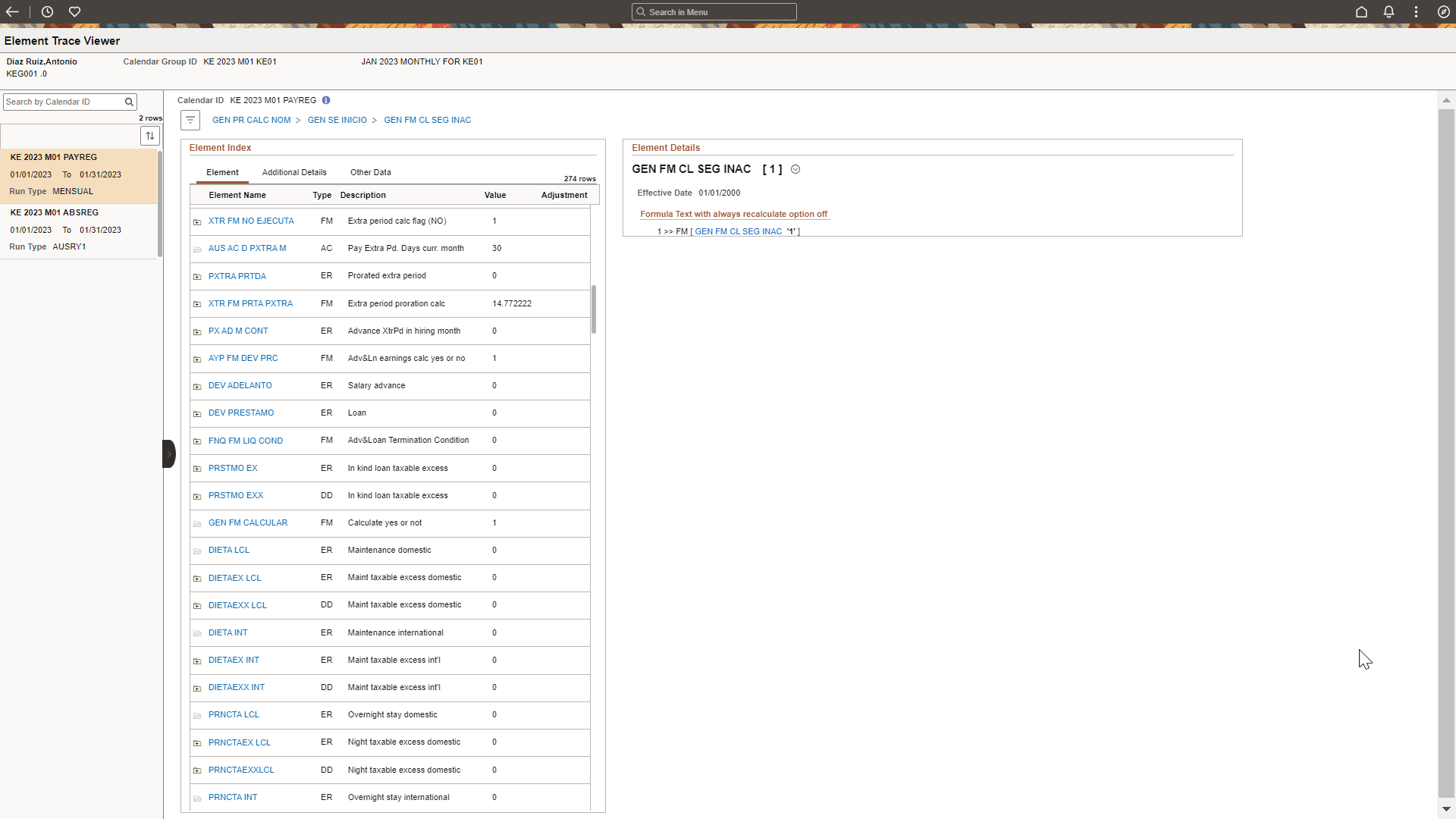Screen dimensions: 1456x819
Task: Click the Search in Menu input field
Action: coord(714,11)
